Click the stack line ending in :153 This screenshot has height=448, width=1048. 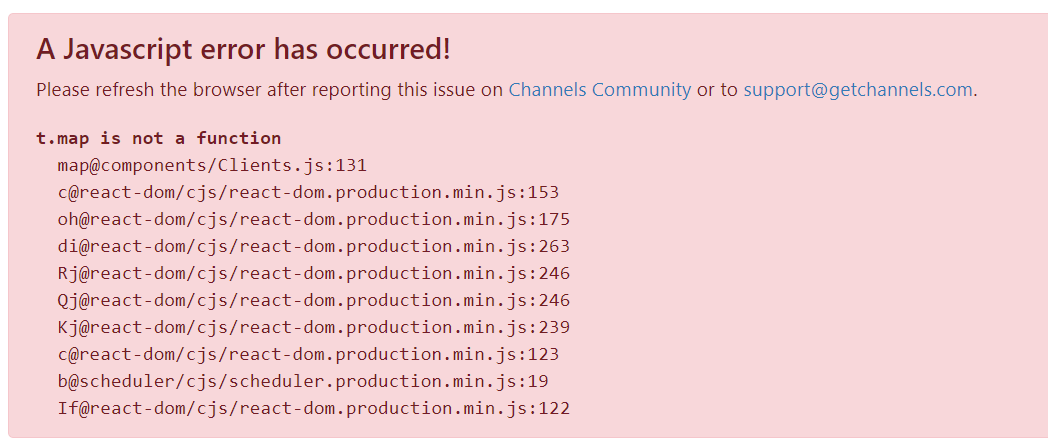point(308,192)
